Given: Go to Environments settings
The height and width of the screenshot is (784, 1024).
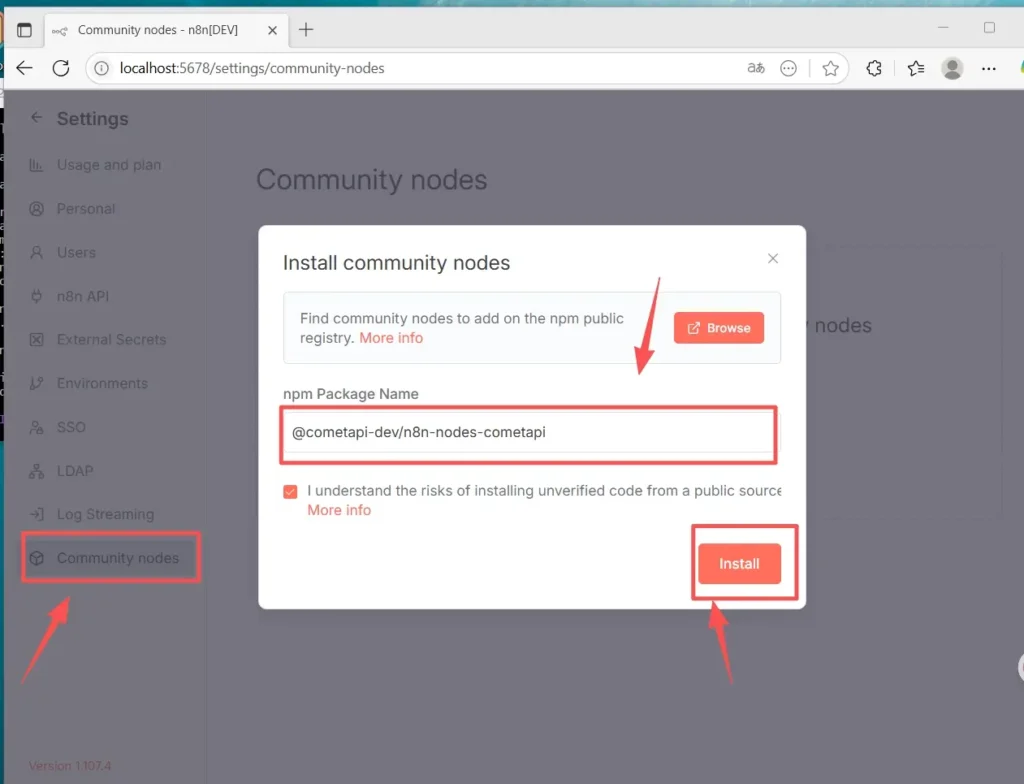Looking at the screenshot, I should click(x=102, y=384).
